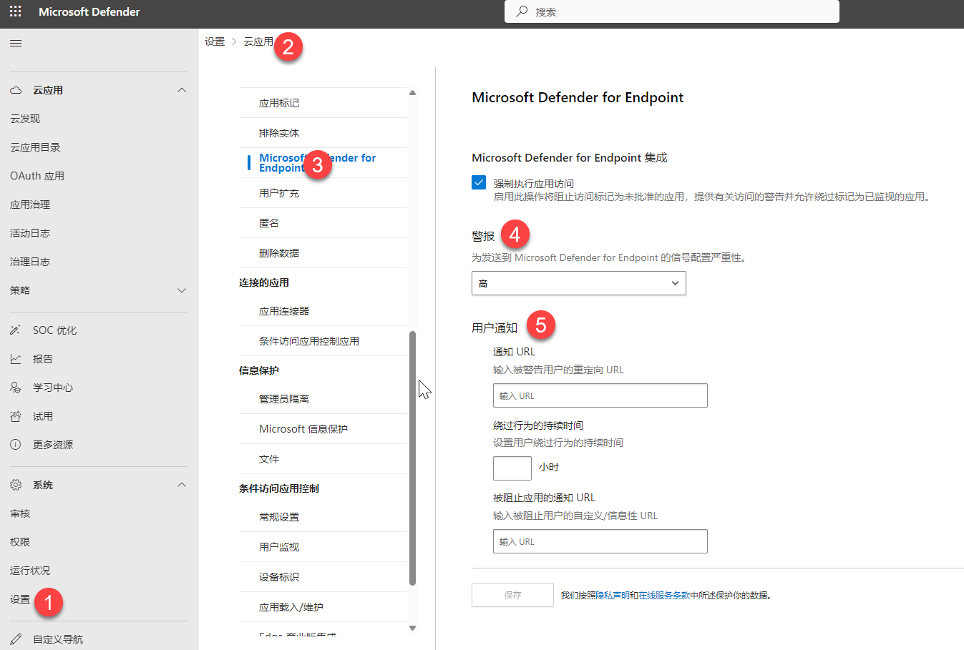Screen dimensions: 964x650
Task: Click the 自定义导航 sidebar label
Action: [58, 640]
